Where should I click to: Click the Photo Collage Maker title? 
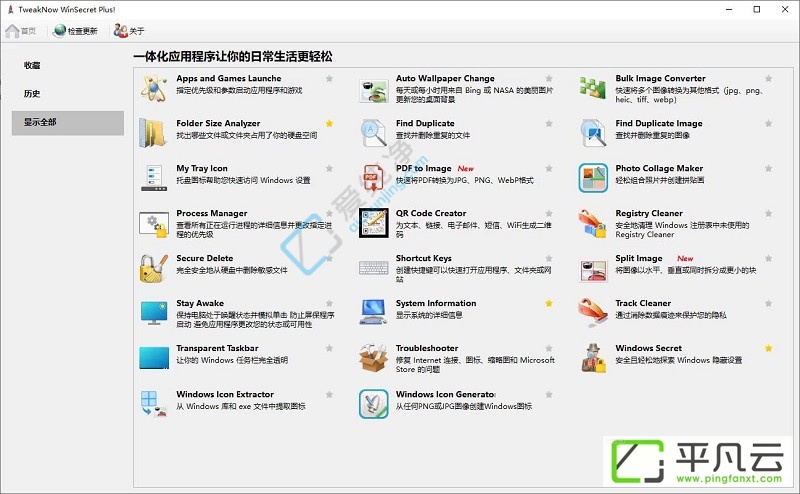[x=659, y=168]
